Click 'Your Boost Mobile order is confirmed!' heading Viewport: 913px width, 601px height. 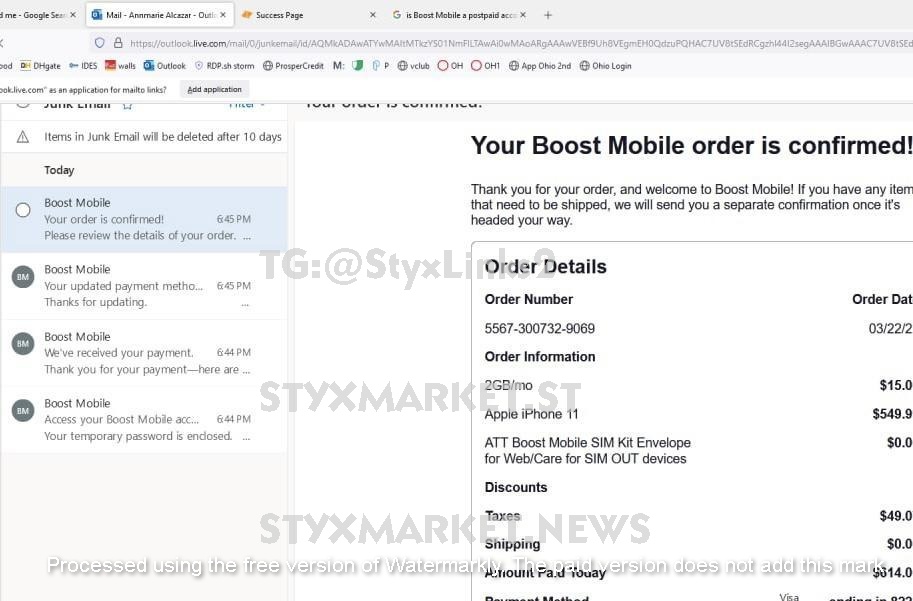click(x=691, y=146)
